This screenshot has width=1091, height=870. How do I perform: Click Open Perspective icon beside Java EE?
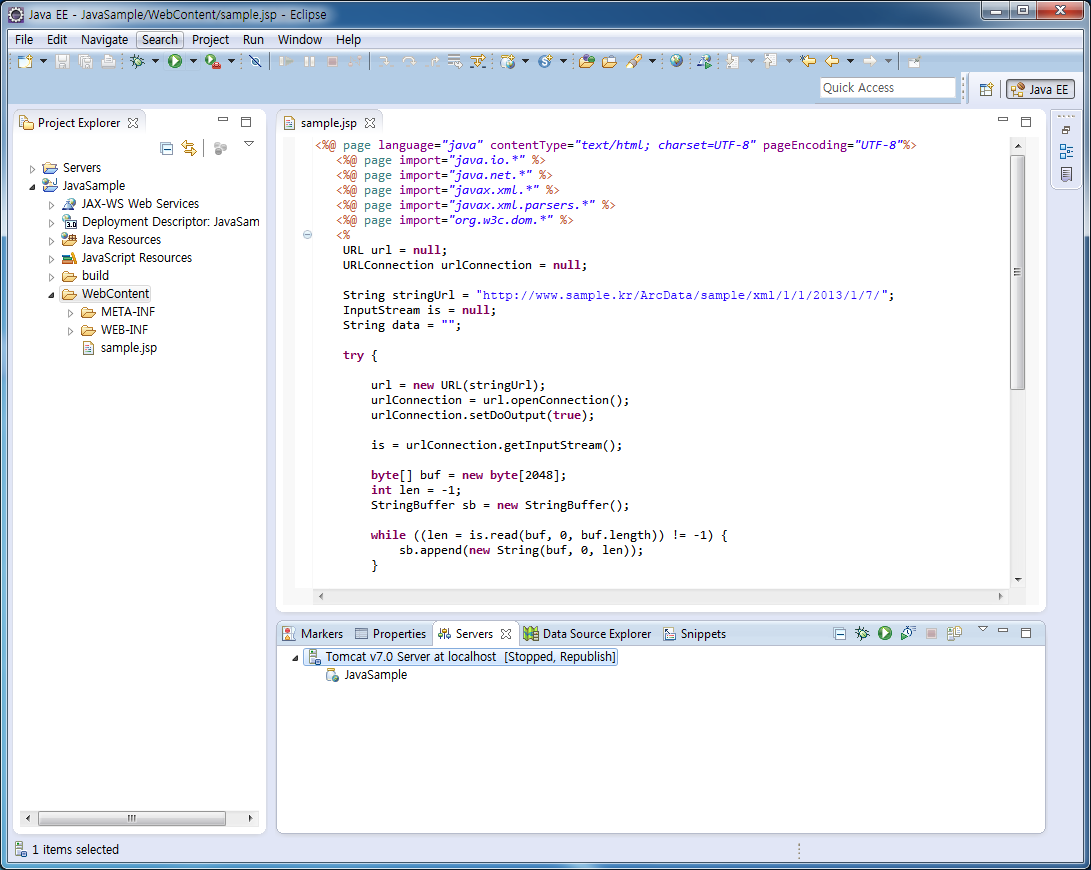pyautogui.click(x=986, y=89)
